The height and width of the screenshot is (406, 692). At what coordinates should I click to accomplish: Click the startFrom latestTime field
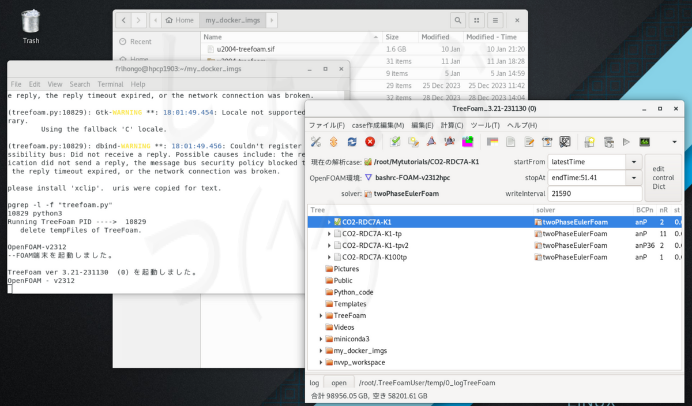587,162
